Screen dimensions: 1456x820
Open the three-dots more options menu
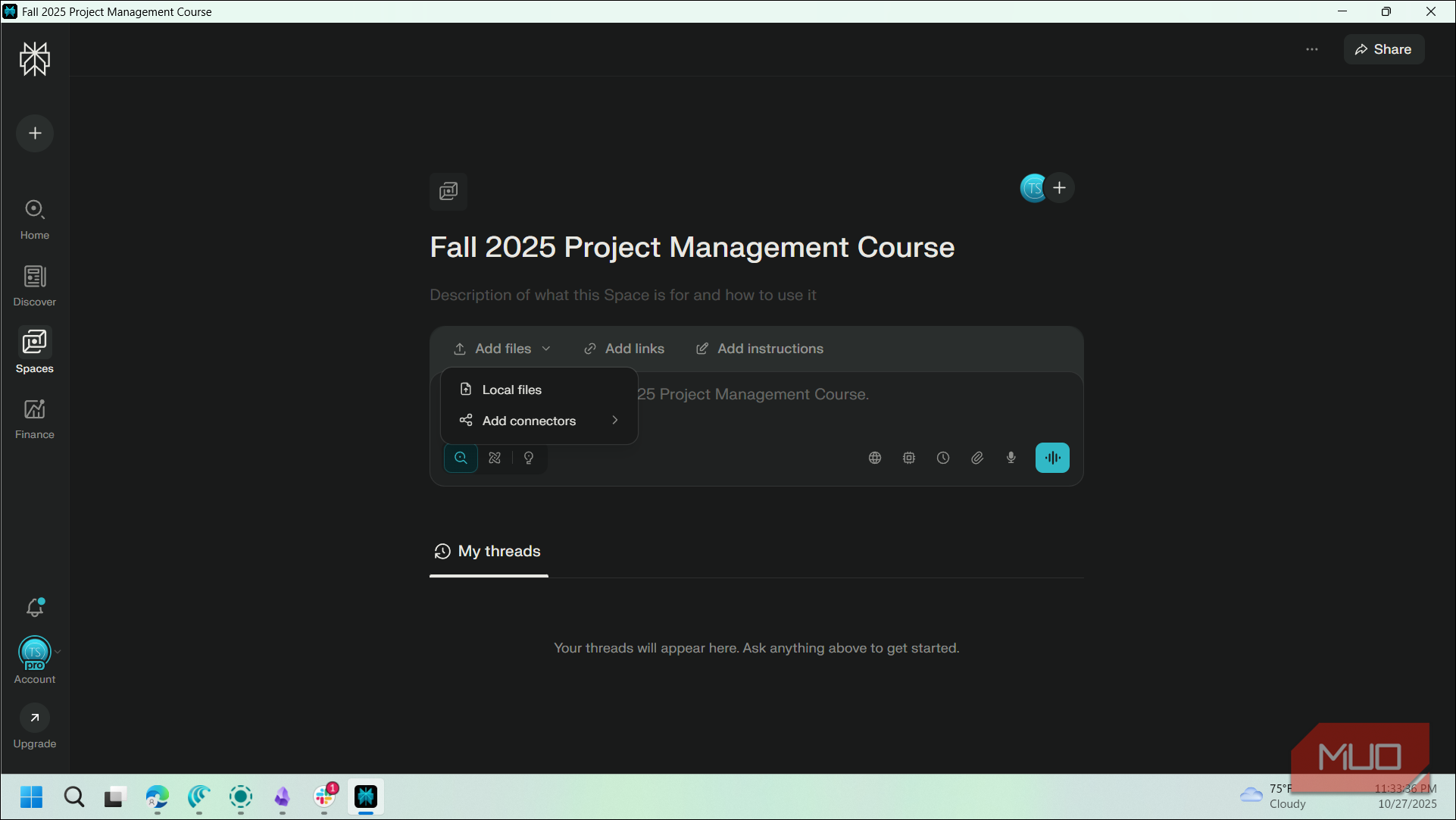1312,49
